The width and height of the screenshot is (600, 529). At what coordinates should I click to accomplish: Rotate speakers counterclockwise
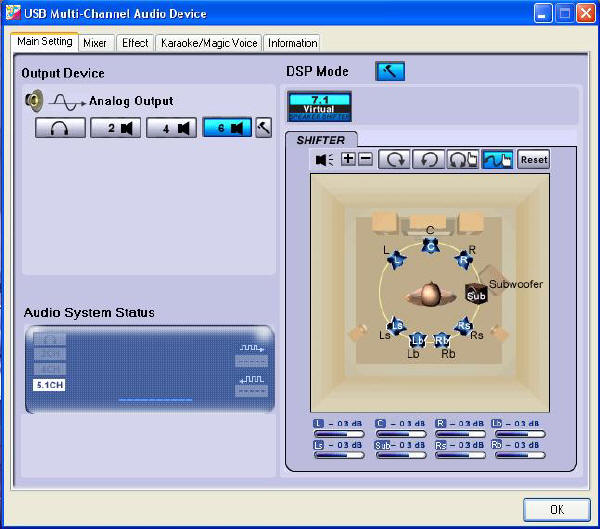429,159
